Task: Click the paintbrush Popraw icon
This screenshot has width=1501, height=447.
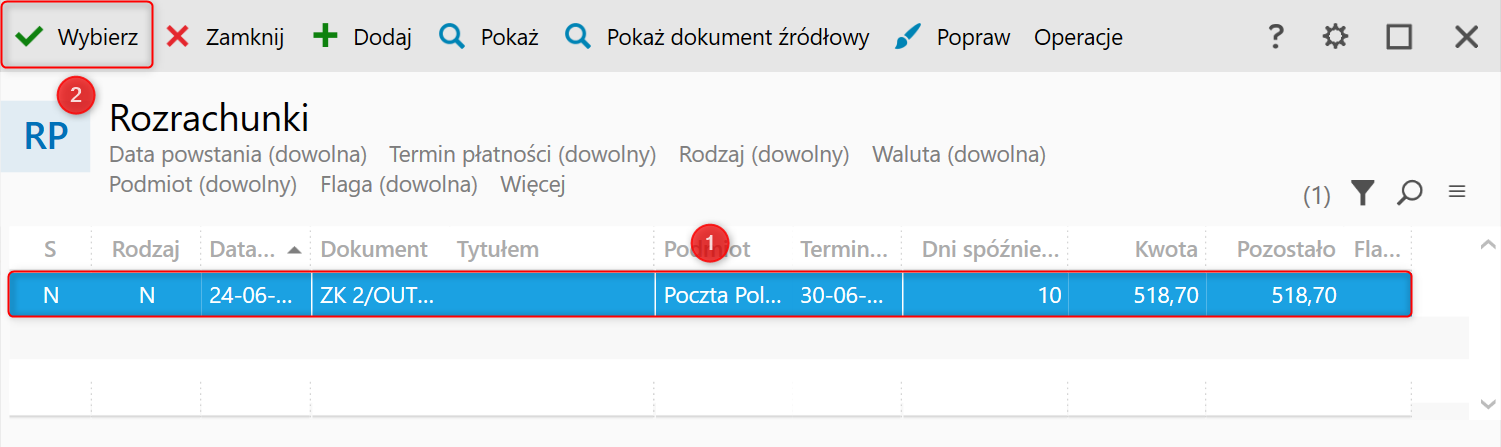Action: (x=908, y=37)
